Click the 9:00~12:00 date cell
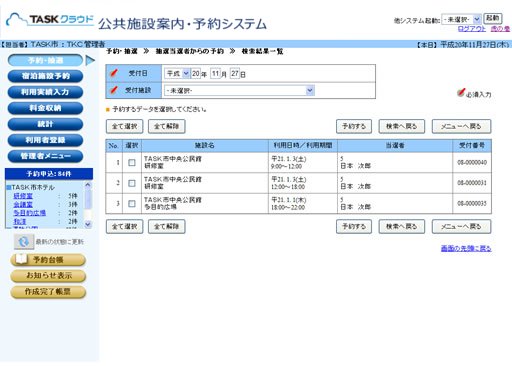The image size is (512, 366). [303, 162]
